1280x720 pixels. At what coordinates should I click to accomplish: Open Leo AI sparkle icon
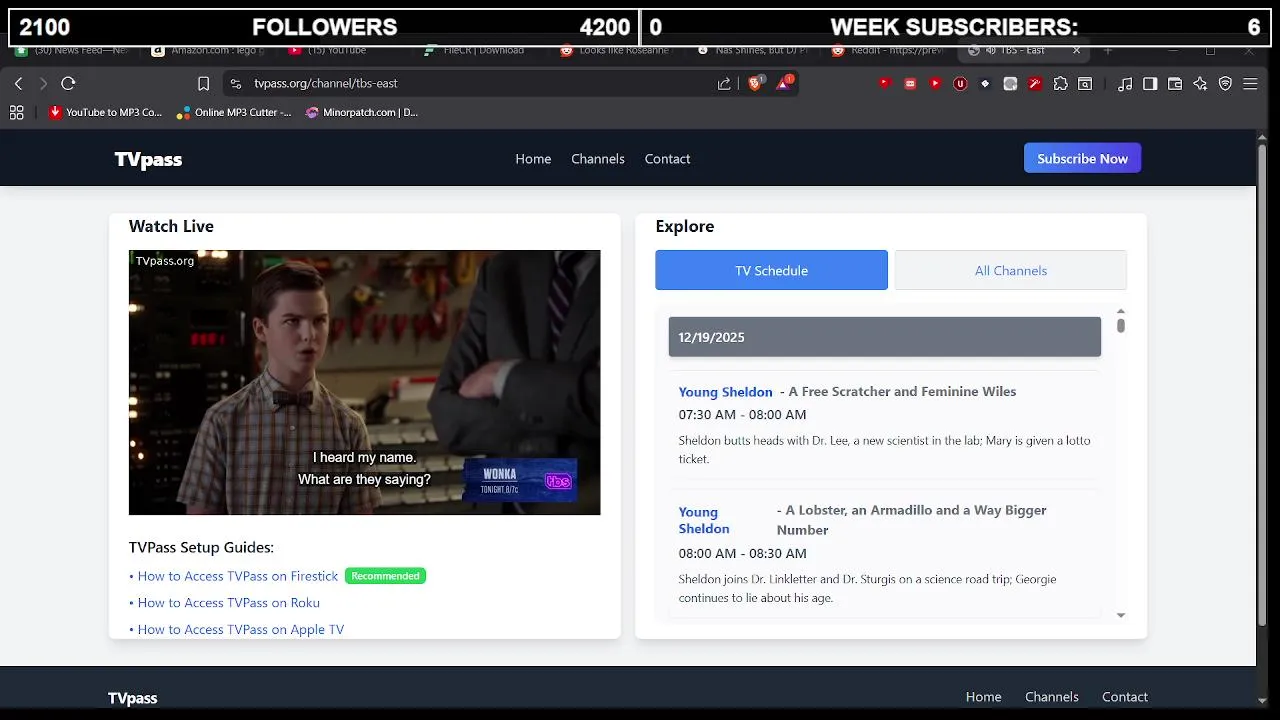pos(1200,84)
